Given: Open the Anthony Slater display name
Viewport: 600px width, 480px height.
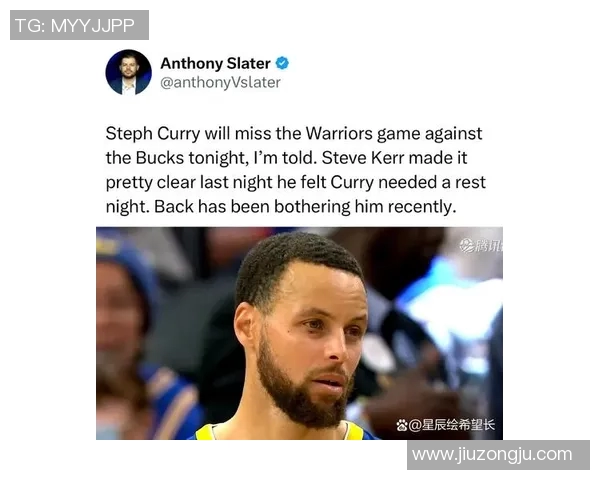Looking at the screenshot, I should (x=215, y=63).
